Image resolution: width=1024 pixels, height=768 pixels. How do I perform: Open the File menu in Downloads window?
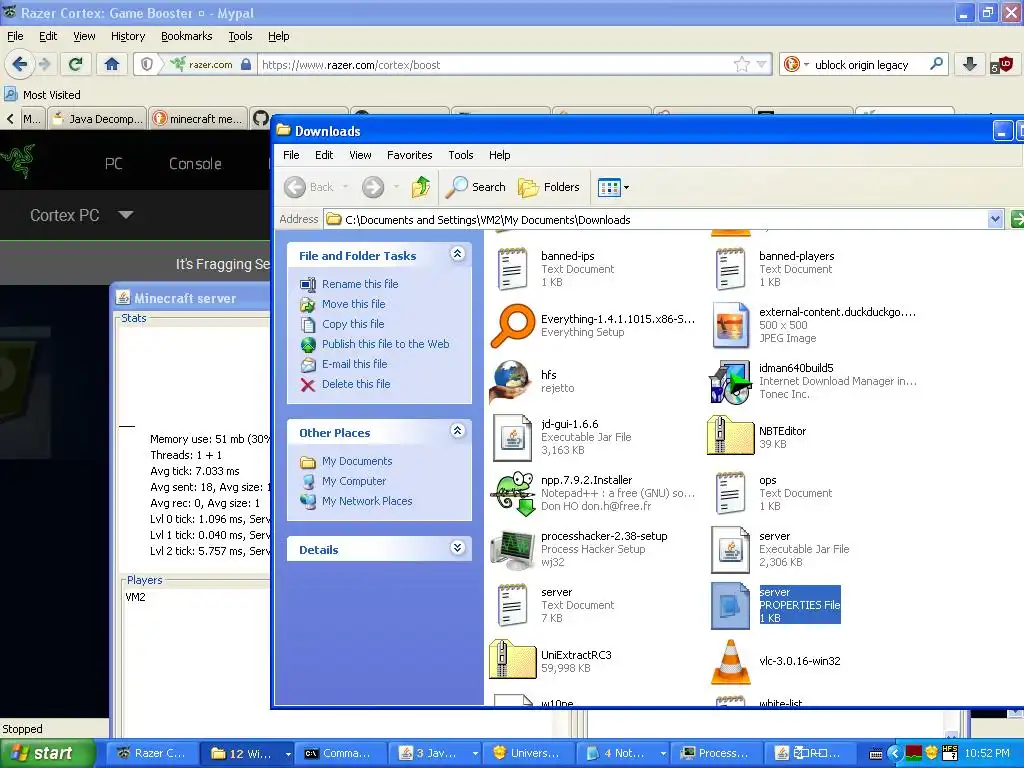tap(291, 155)
